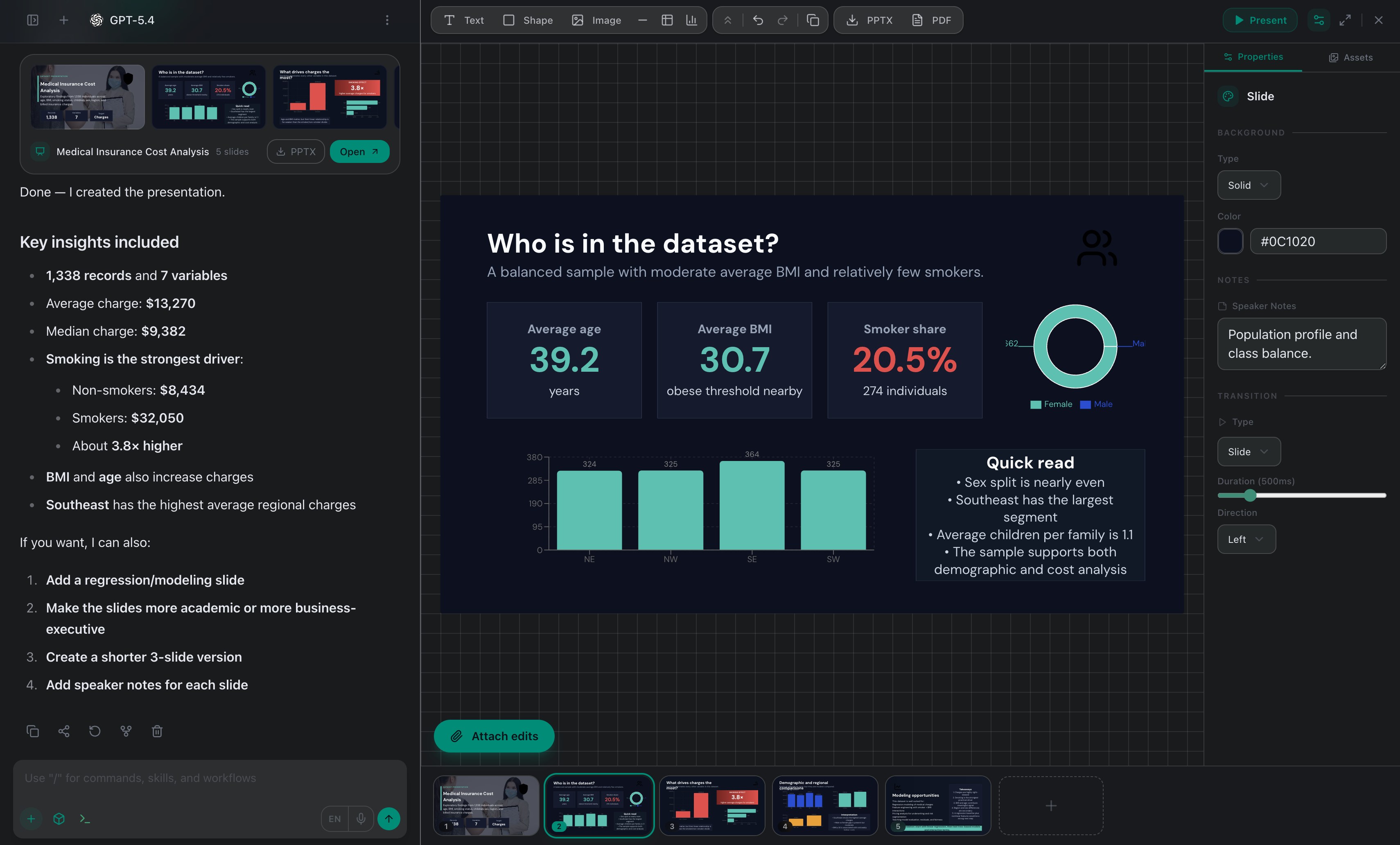Undo the last edit
The height and width of the screenshot is (845, 1400).
(x=757, y=20)
